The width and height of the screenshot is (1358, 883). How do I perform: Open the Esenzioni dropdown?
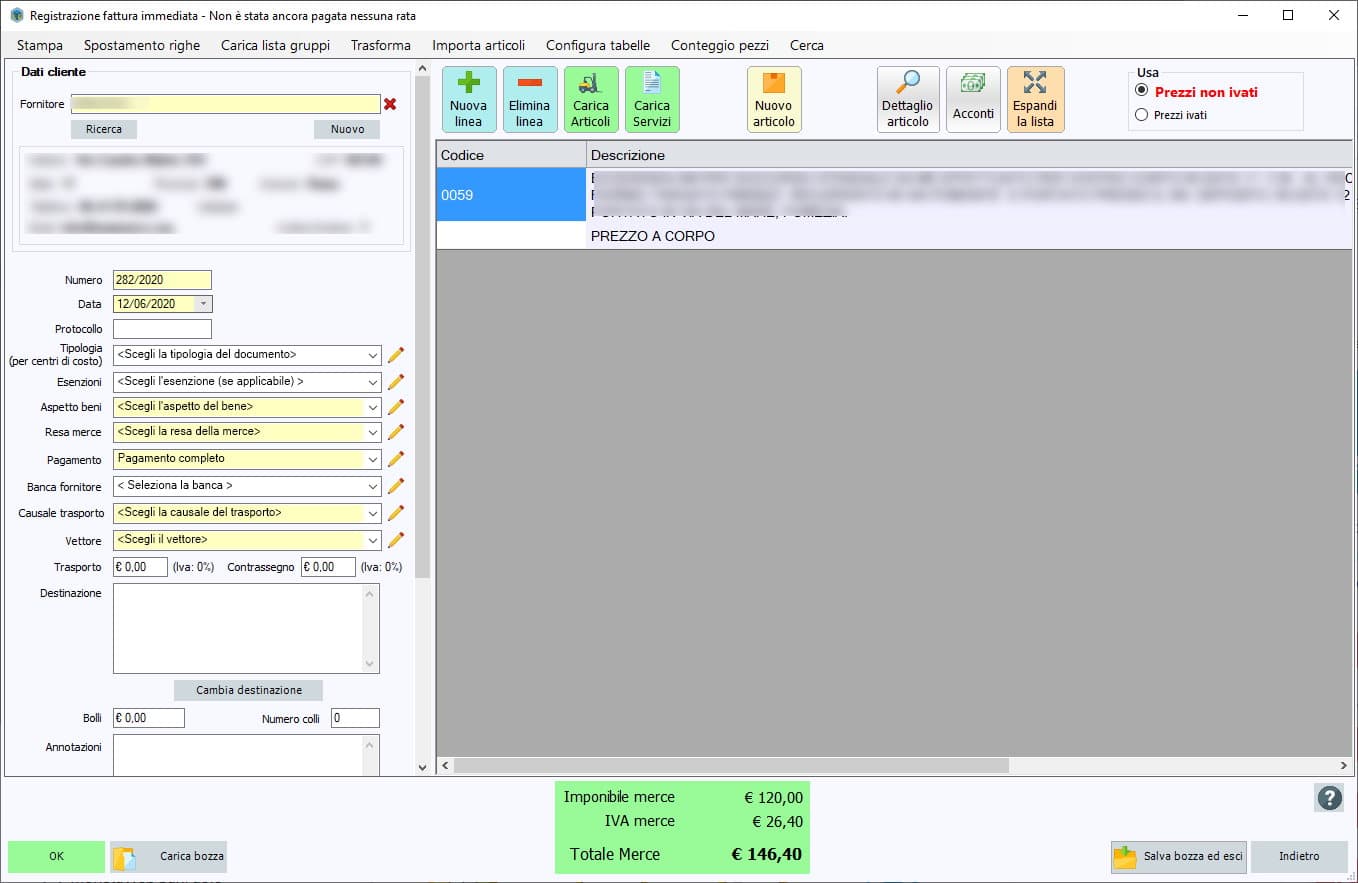click(373, 382)
